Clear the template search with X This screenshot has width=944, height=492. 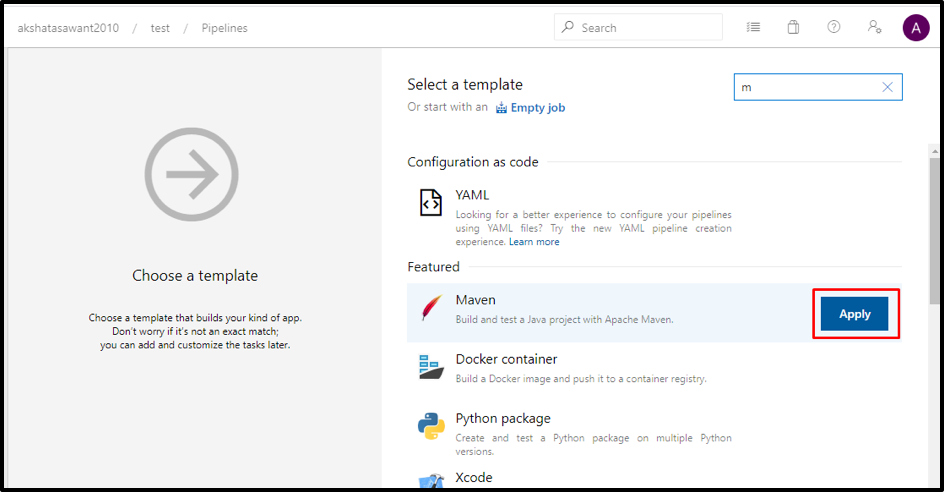coord(887,87)
